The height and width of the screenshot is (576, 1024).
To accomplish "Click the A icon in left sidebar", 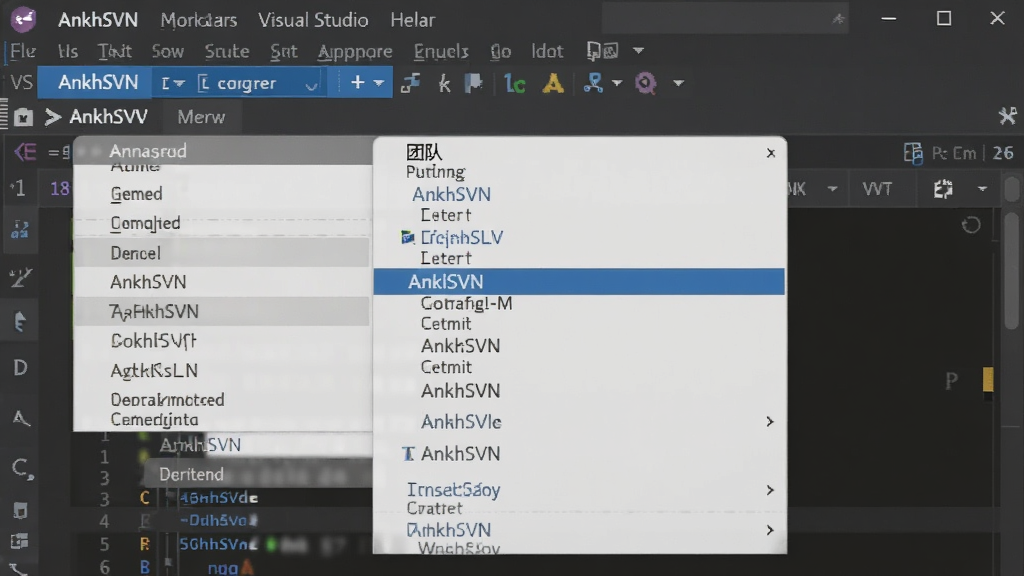I will tap(21, 418).
